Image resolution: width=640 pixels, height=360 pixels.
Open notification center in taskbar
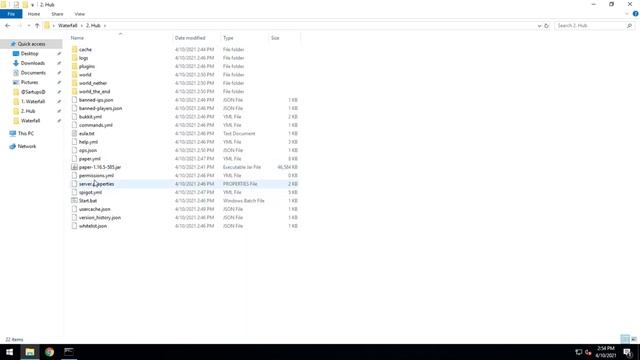pyautogui.click(x=628, y=352)
